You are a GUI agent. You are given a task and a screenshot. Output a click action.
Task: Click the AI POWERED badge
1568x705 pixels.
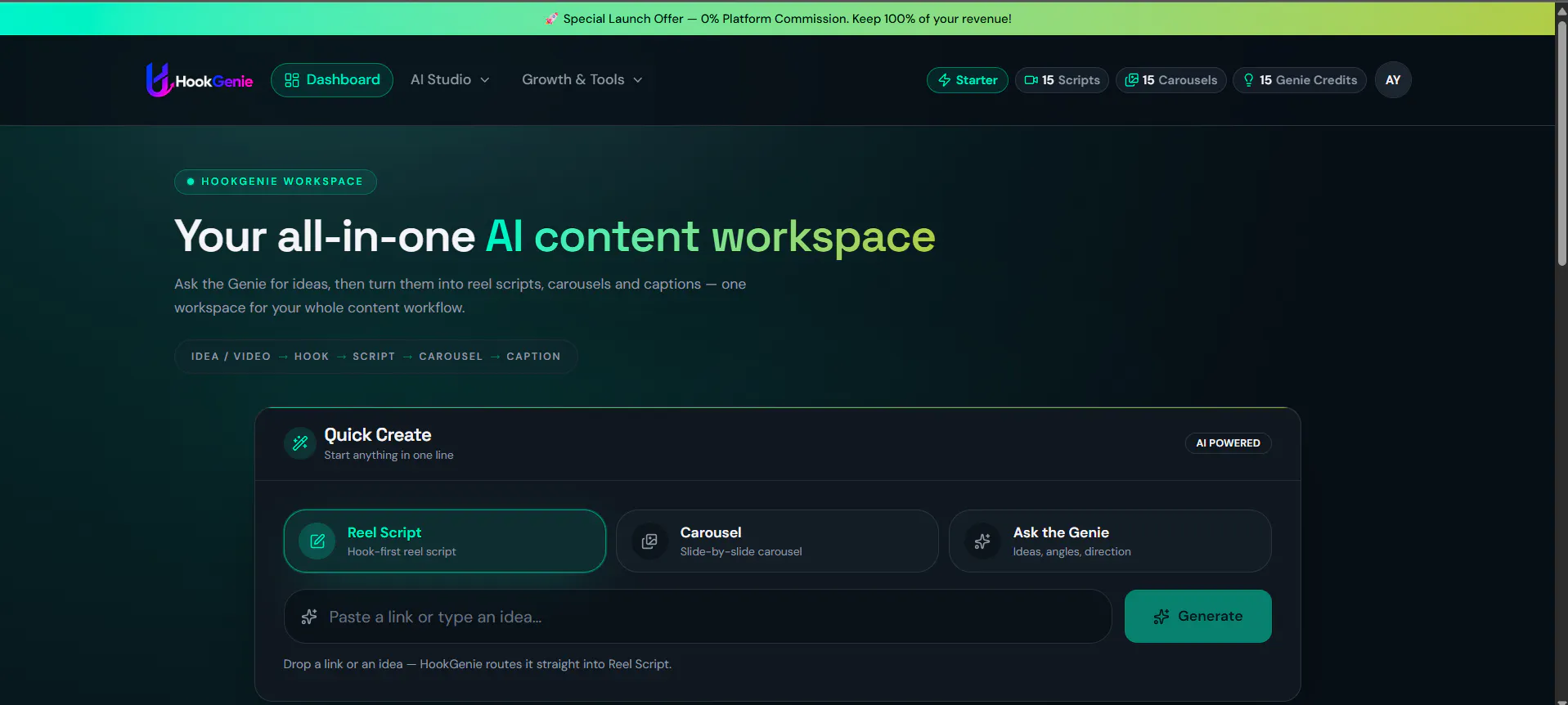point(1229,443)
